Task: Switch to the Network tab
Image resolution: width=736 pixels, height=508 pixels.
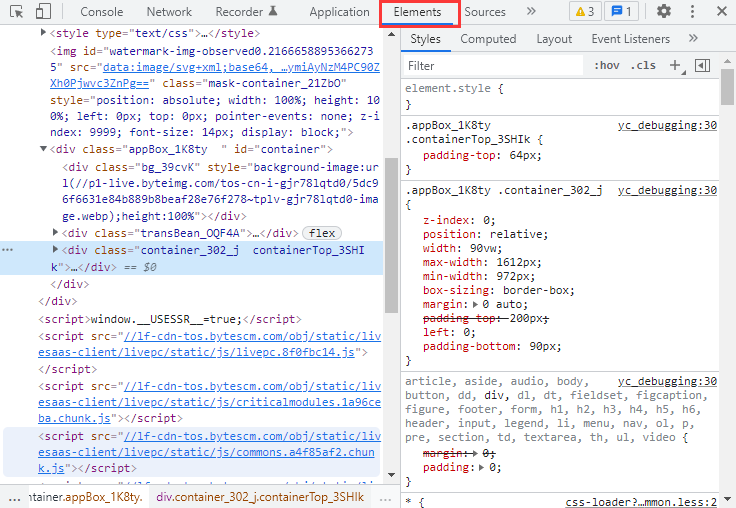Action: coord(169,12)
